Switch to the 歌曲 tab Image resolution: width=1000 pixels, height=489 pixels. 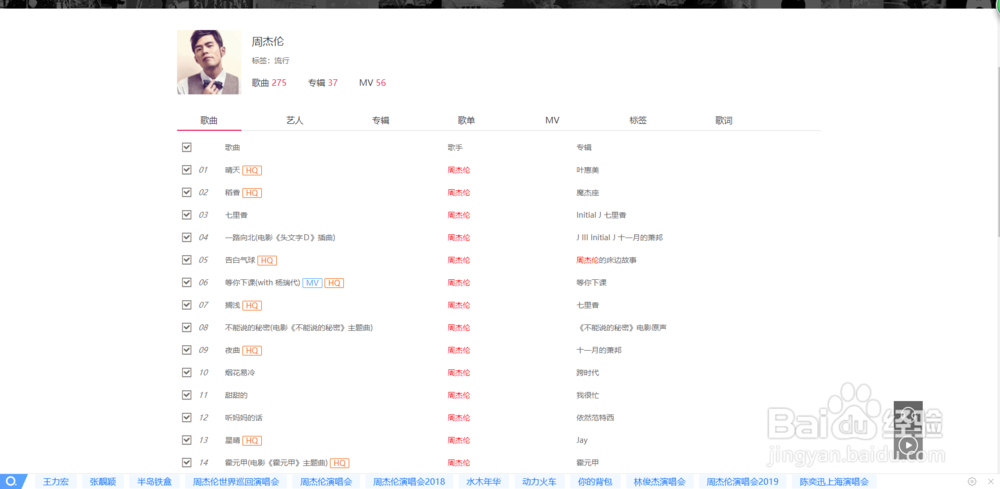[209, 120]
